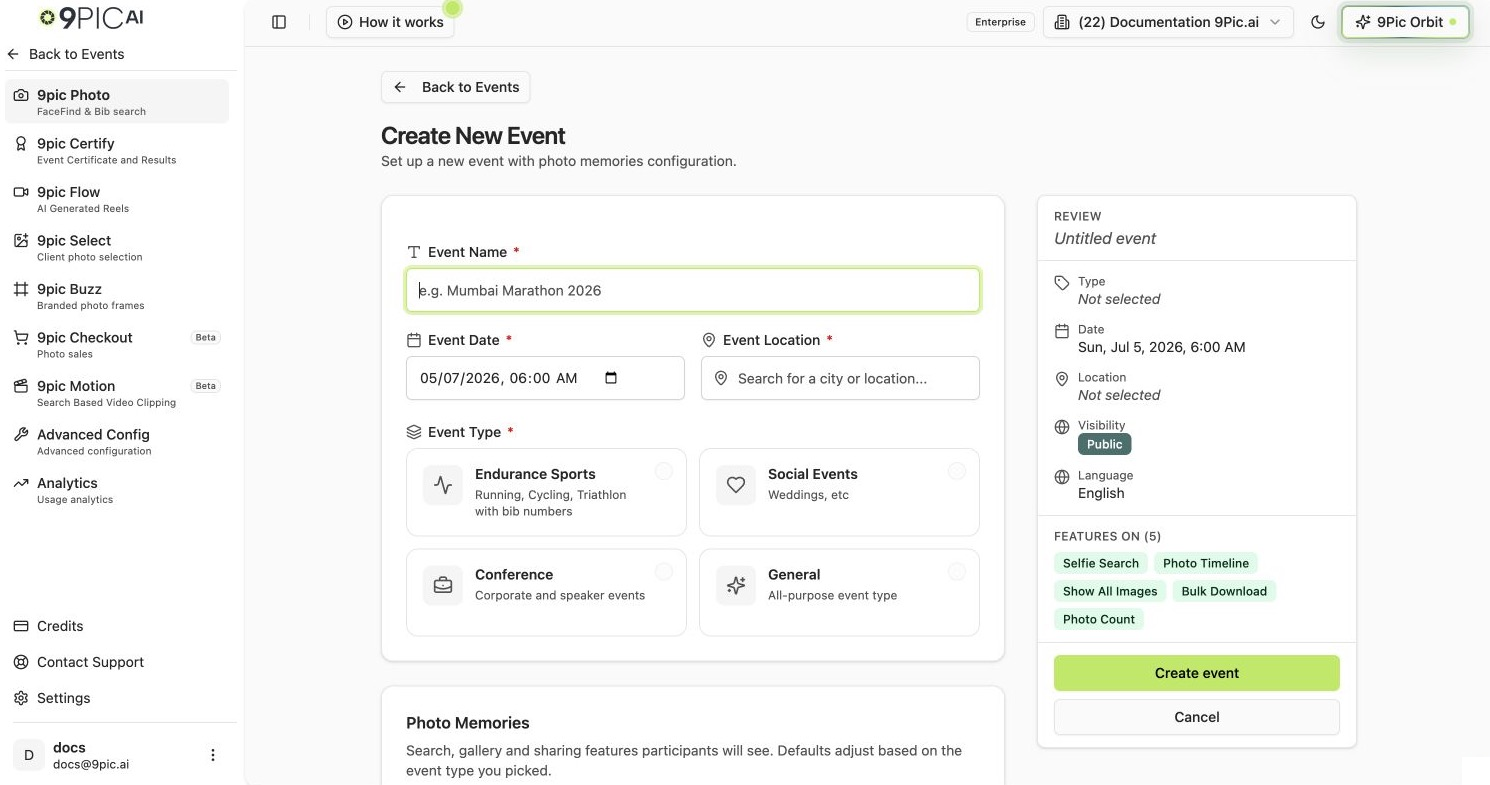Click the Public visibility badge

tap(1104, 444)
